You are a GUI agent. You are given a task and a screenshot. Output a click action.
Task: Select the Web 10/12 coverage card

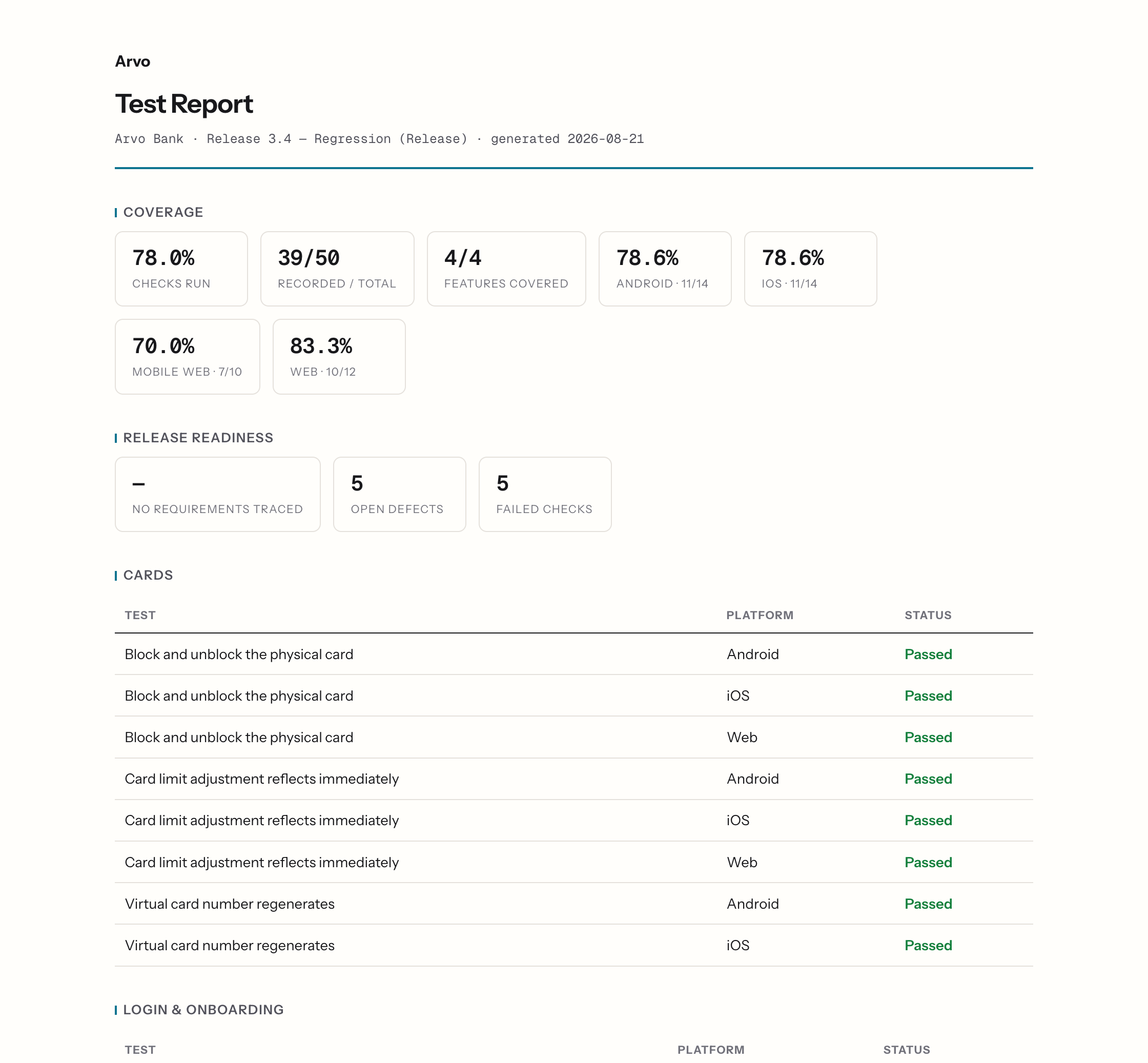click(339, 357)
